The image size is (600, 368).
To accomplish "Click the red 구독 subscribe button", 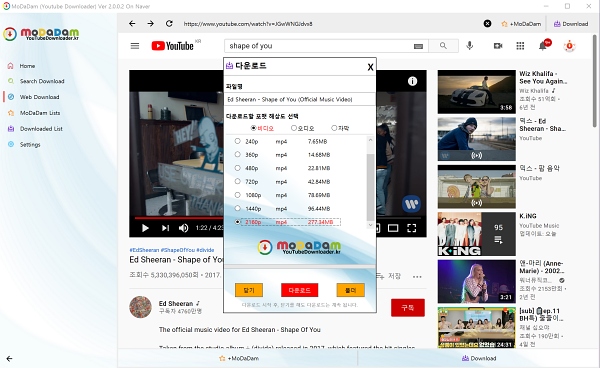I will pyautogui.click(x=408, y=308).
